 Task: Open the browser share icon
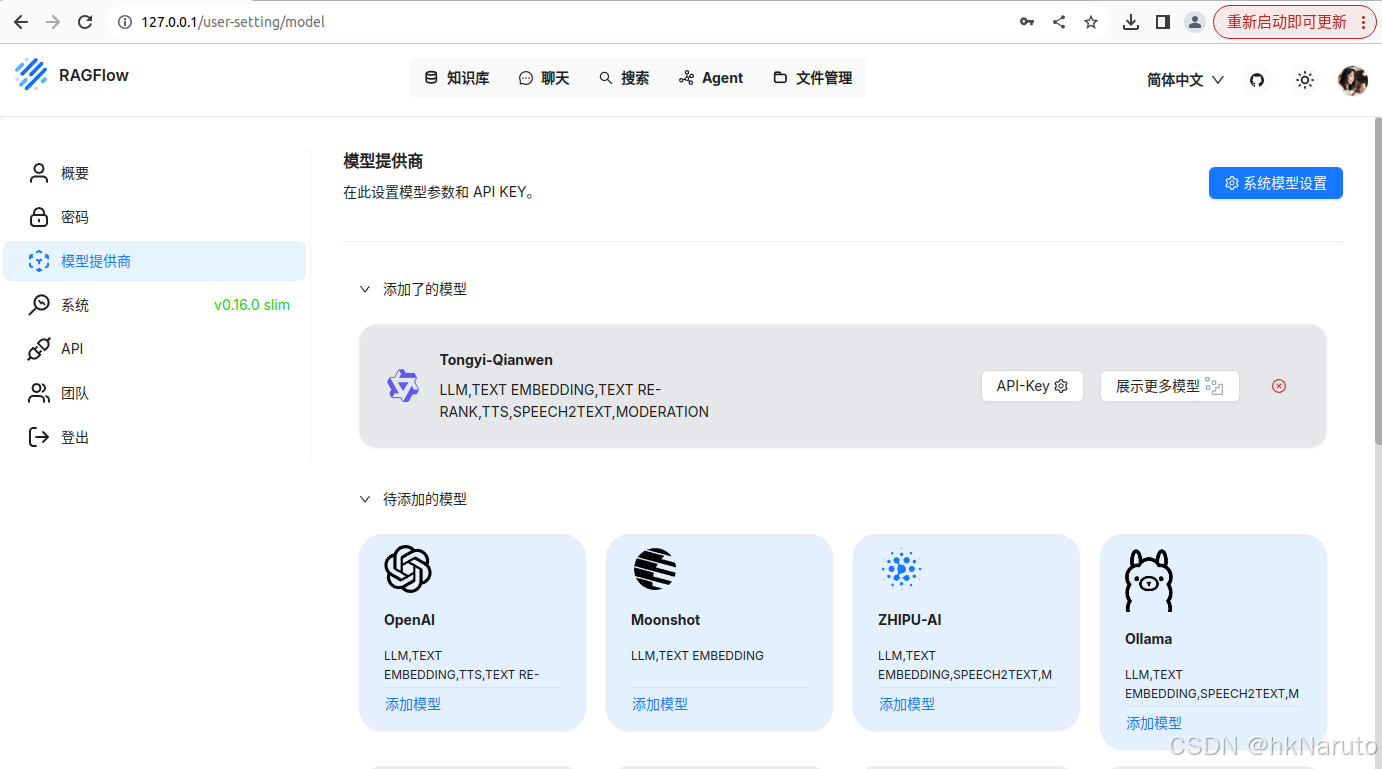coord(1059,22)
